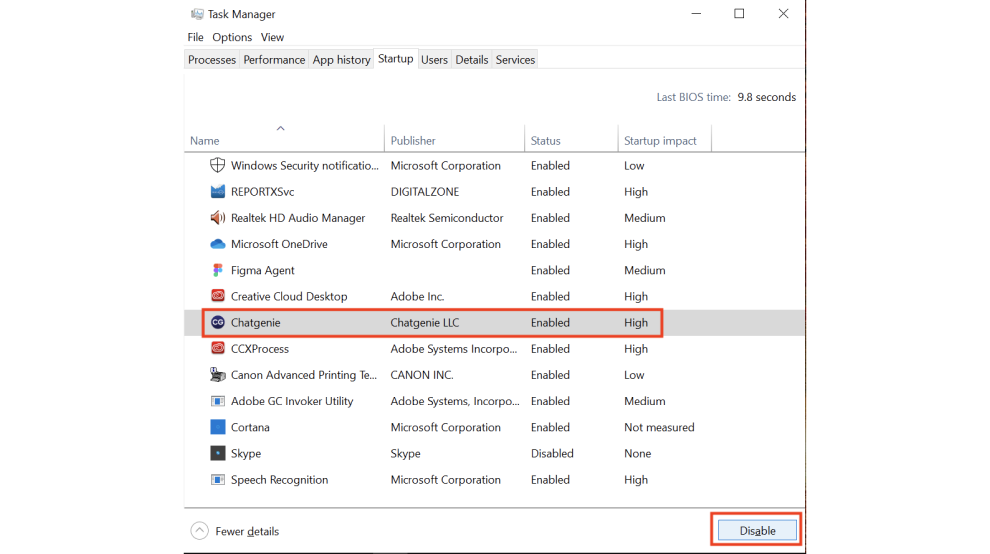This screenshot has width=990, height=554.
Task: Click the Chatgenie LLC publisher cell
Action: [x=424, y=323]
